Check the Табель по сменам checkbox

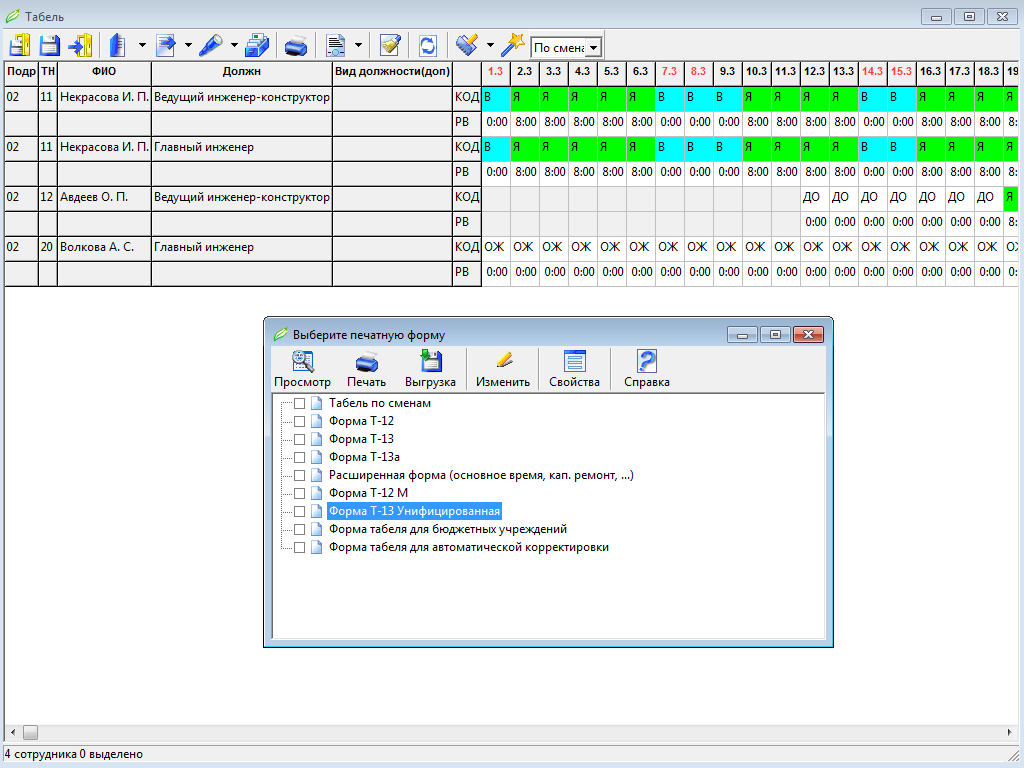(300, 403)
